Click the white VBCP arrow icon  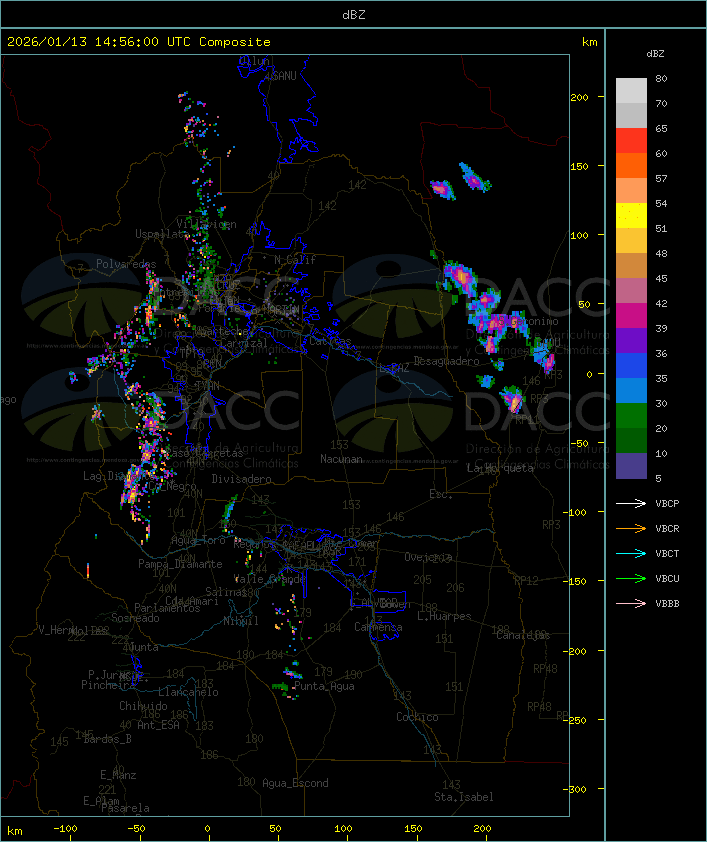(631, 503)
